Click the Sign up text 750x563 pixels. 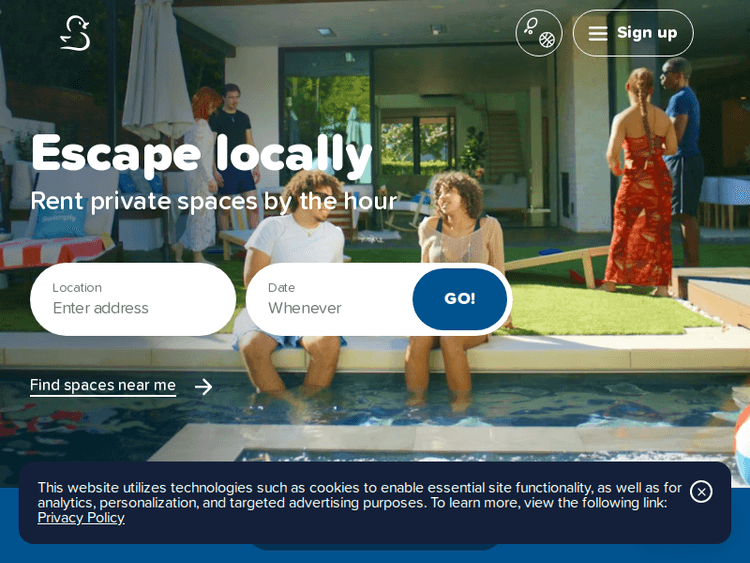point(647,33)
